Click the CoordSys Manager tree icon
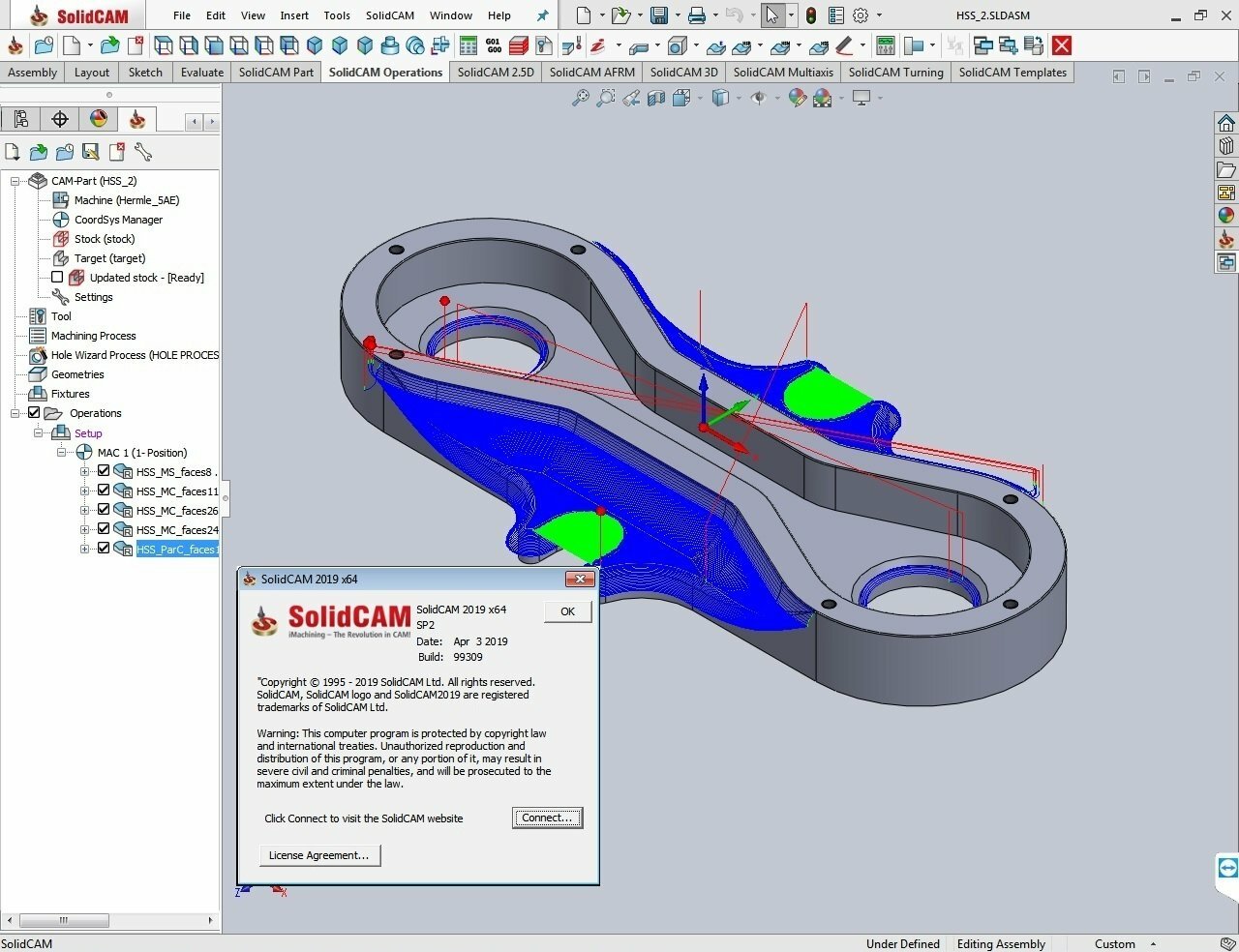The image size is (1239, 952). [x=60, y=220]
